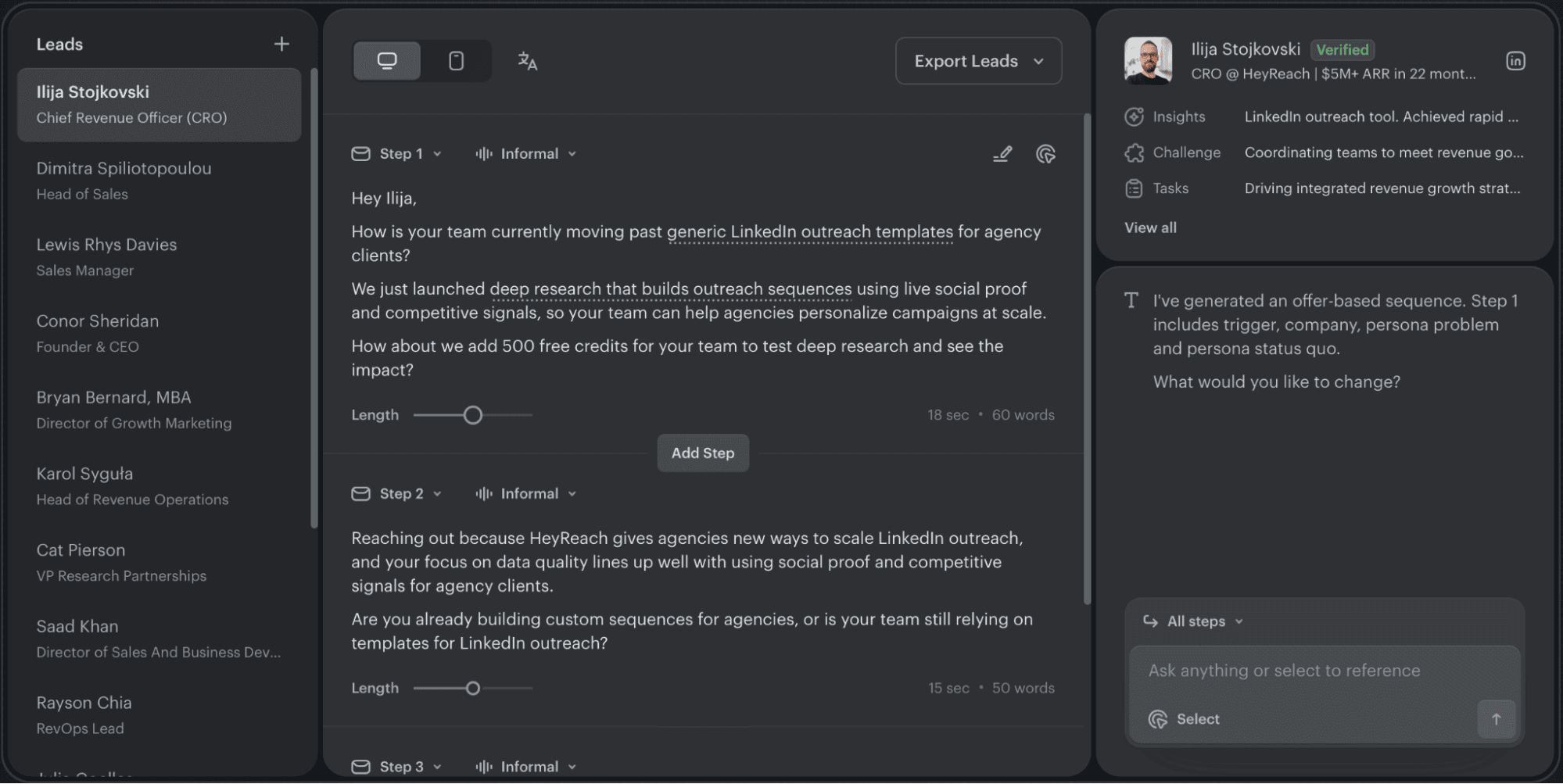The image size is (1563, 784).
Task: Click the Add Step button
Action: [x=703, y=453]
